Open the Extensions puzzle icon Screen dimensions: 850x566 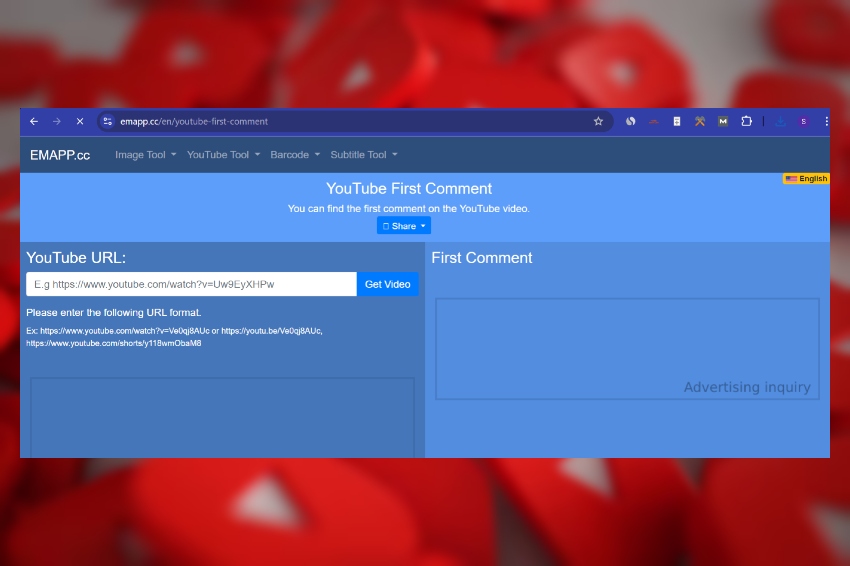746,121
